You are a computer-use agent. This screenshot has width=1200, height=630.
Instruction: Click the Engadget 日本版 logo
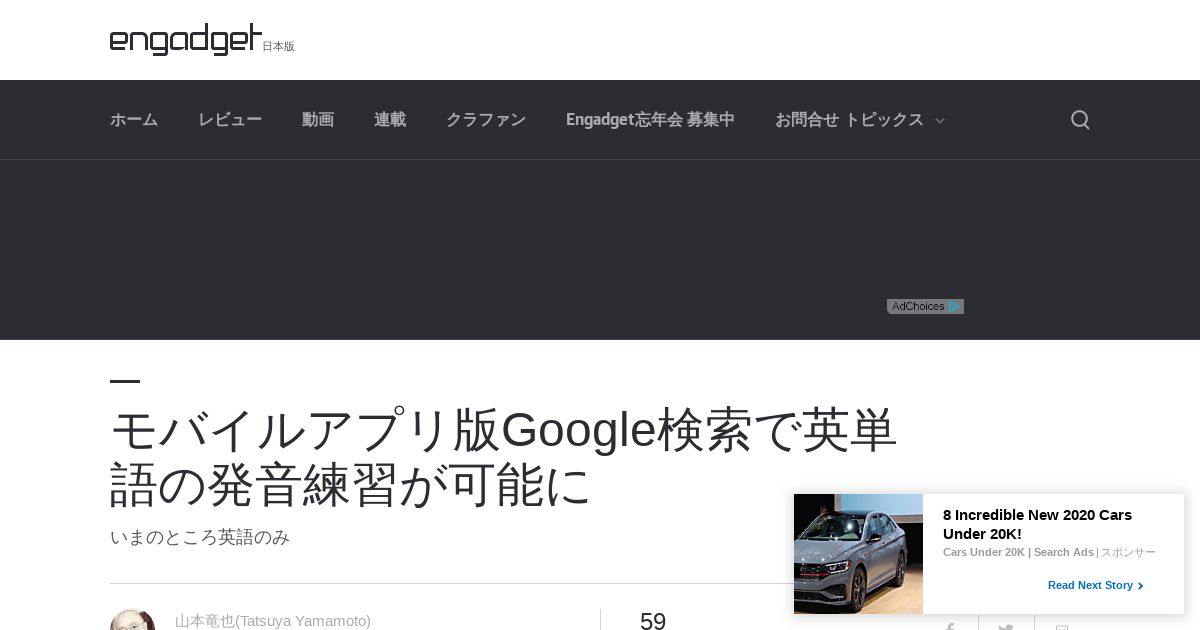click(202, 40)
